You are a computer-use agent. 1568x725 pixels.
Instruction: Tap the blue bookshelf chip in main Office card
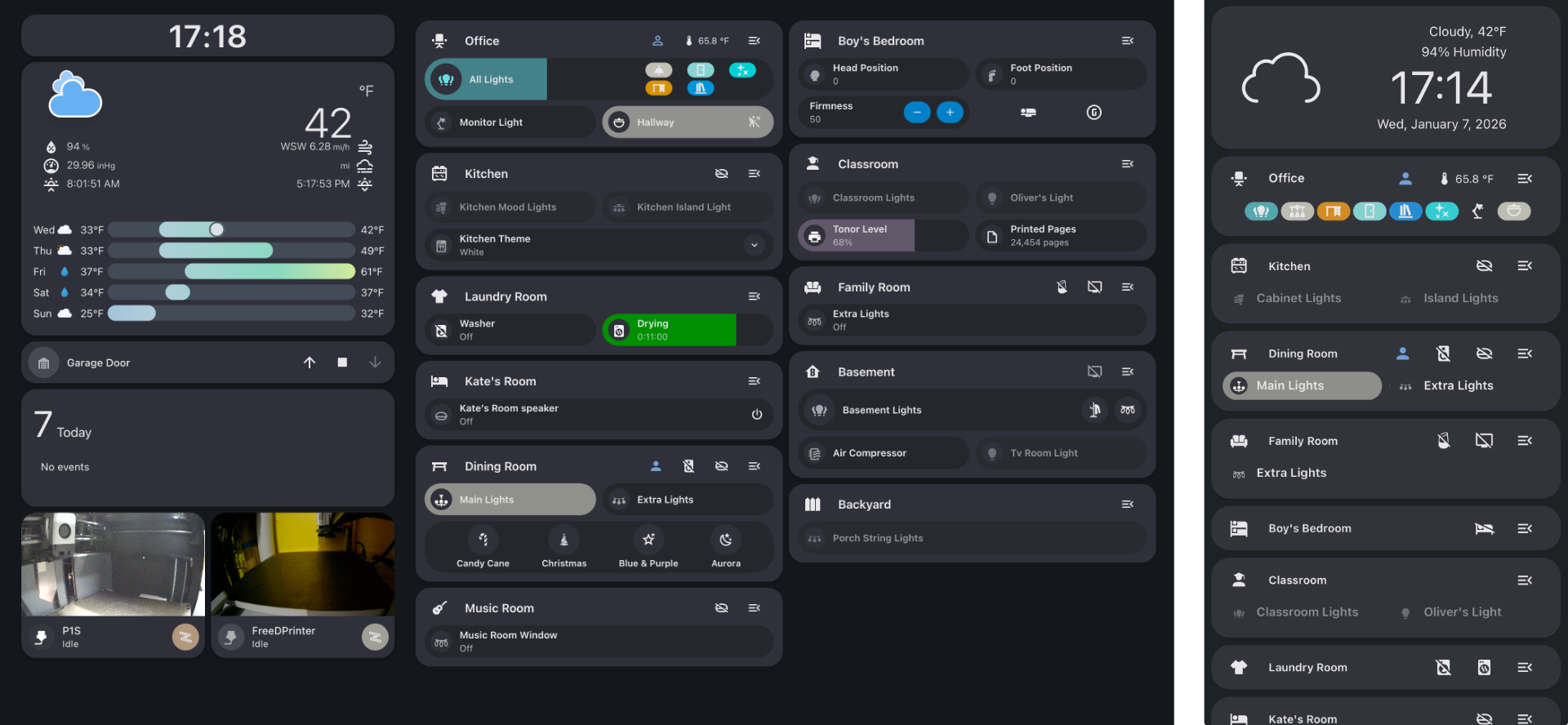pyautogui.click(x=701, y=88)
